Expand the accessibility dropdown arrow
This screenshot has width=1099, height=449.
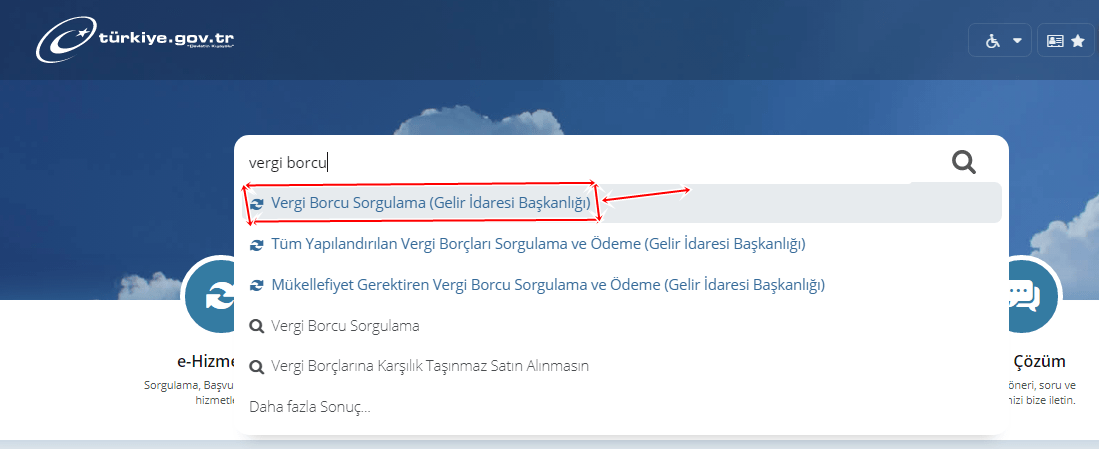click(1017, 41)
